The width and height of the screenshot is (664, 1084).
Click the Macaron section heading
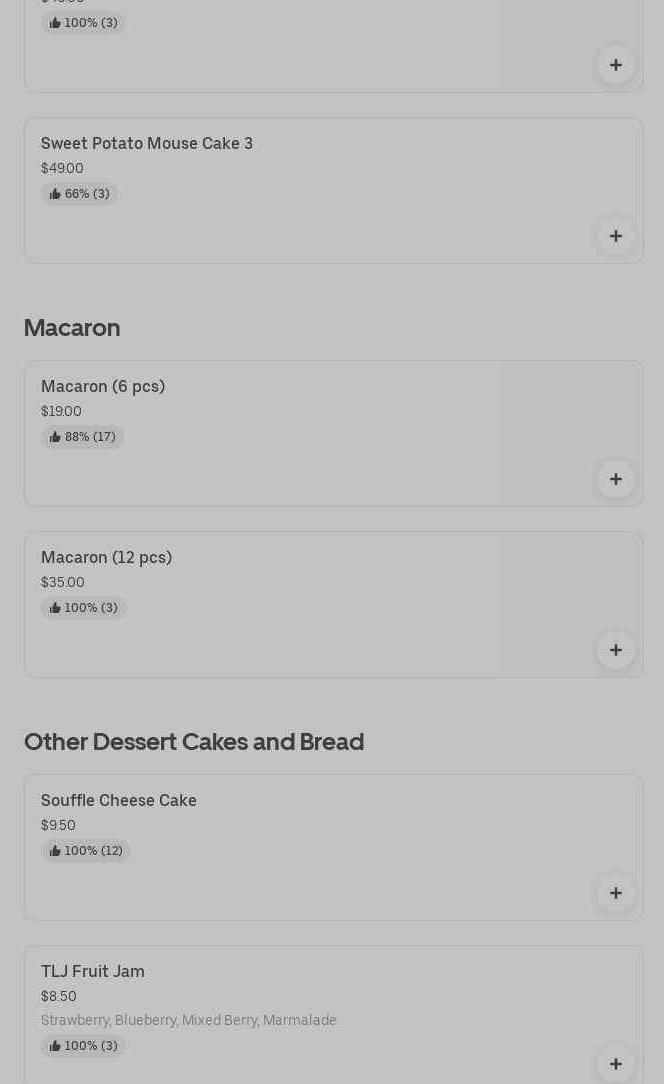click(x=72, y=328)
